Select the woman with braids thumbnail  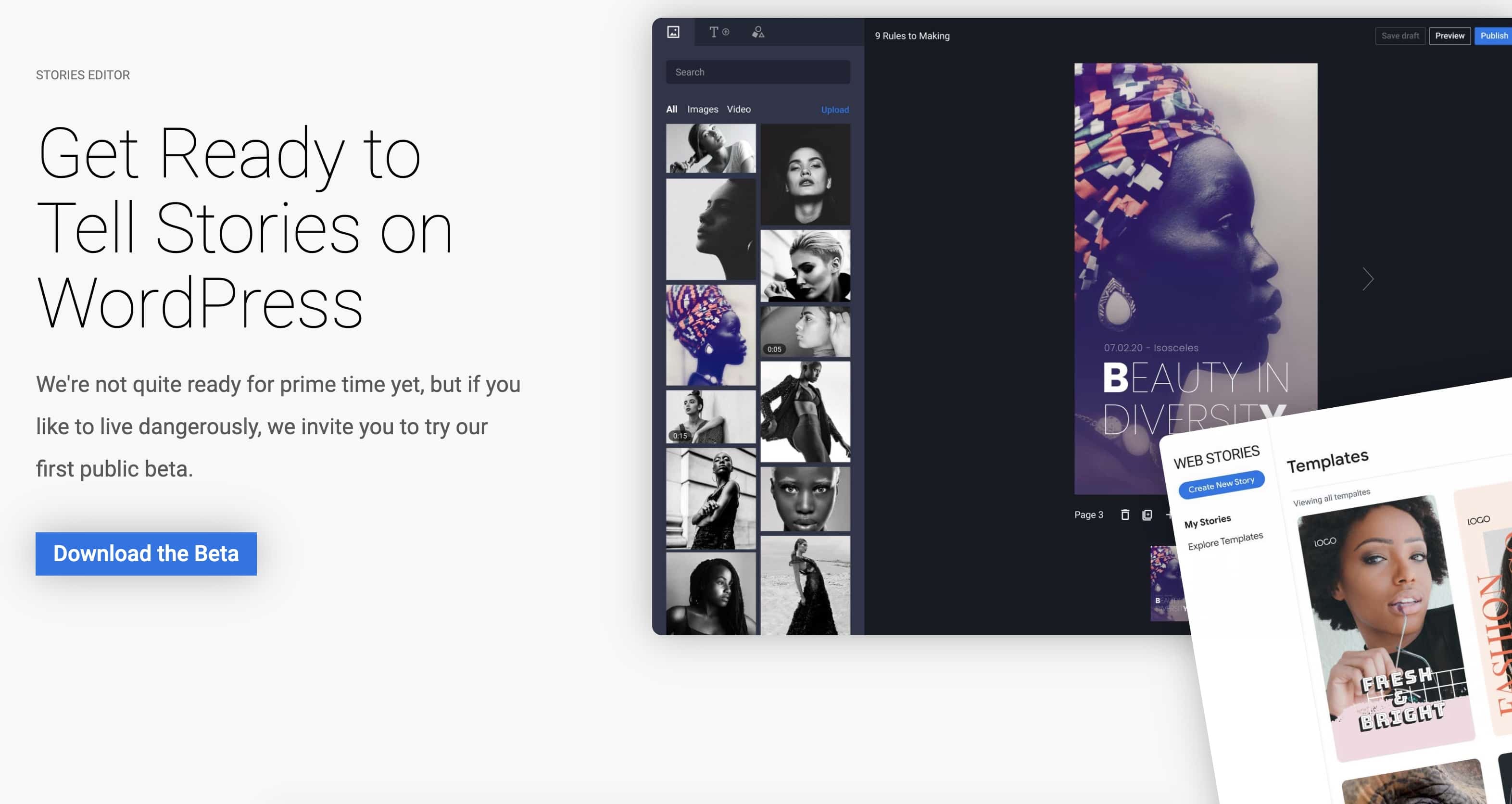coord(710,593)
